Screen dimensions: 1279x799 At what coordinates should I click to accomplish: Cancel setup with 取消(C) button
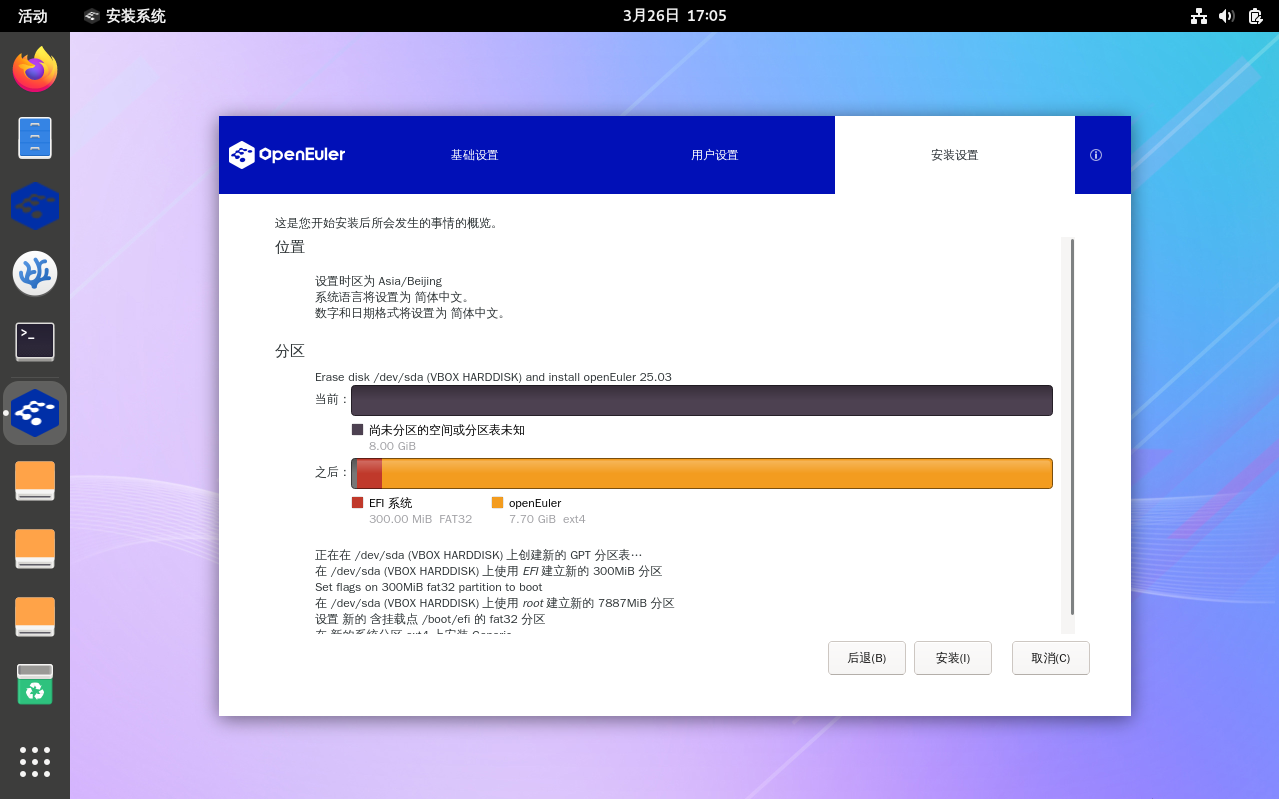click(1050, 658)
